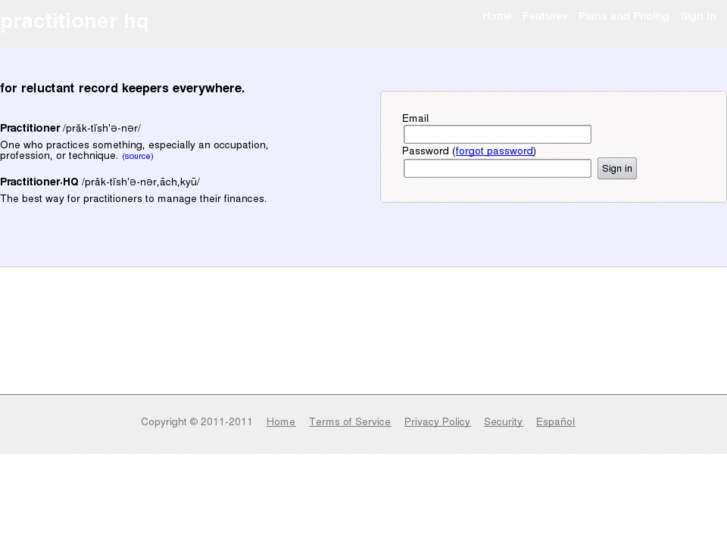This screenshot has height=545, width=727.
Task: Click the bold 'Practitioner-HQ' definition term
Action: [x=39, y=182]
